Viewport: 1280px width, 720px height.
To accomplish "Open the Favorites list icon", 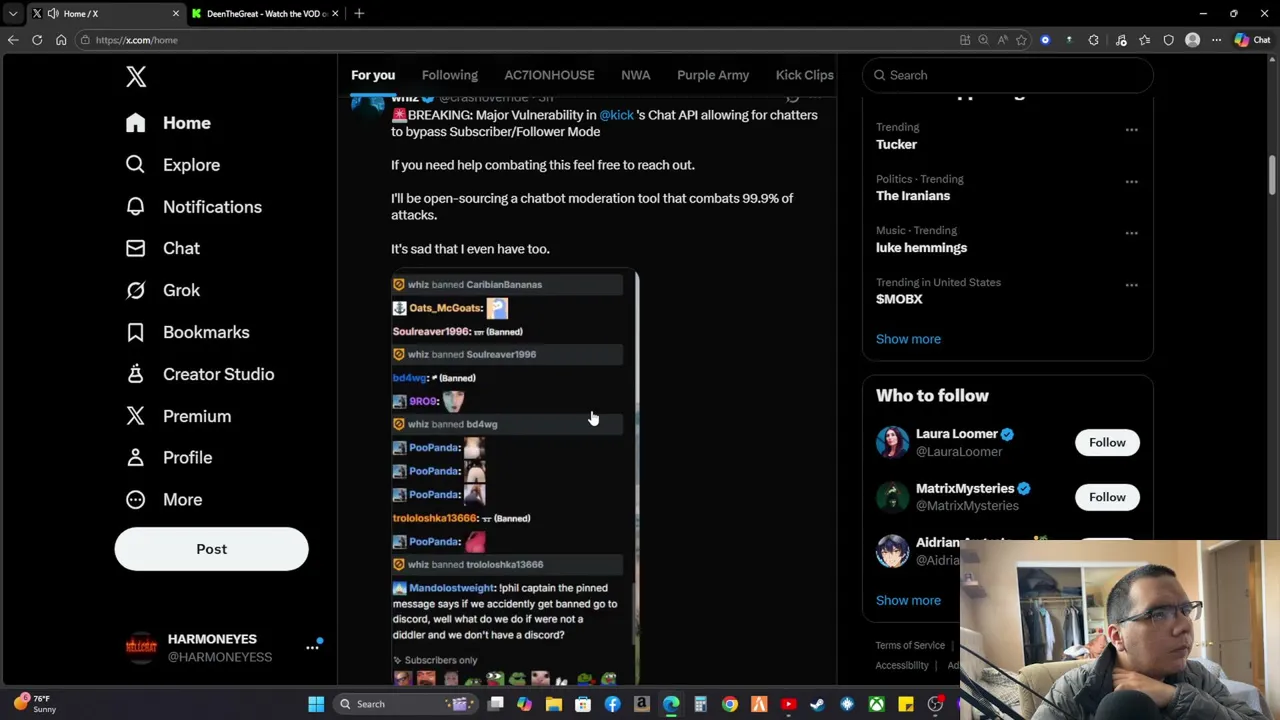I will pyautogui.click(x=1144, y=40).
